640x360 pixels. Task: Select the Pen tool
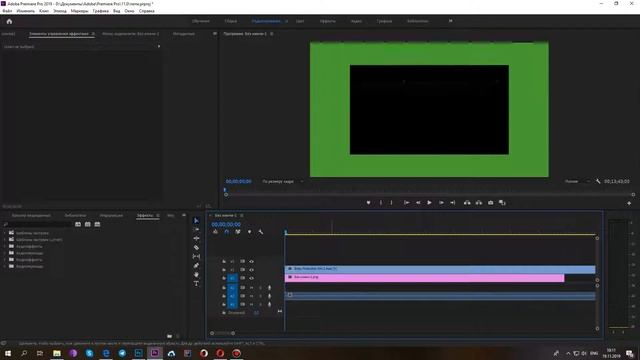coord(196,265)
